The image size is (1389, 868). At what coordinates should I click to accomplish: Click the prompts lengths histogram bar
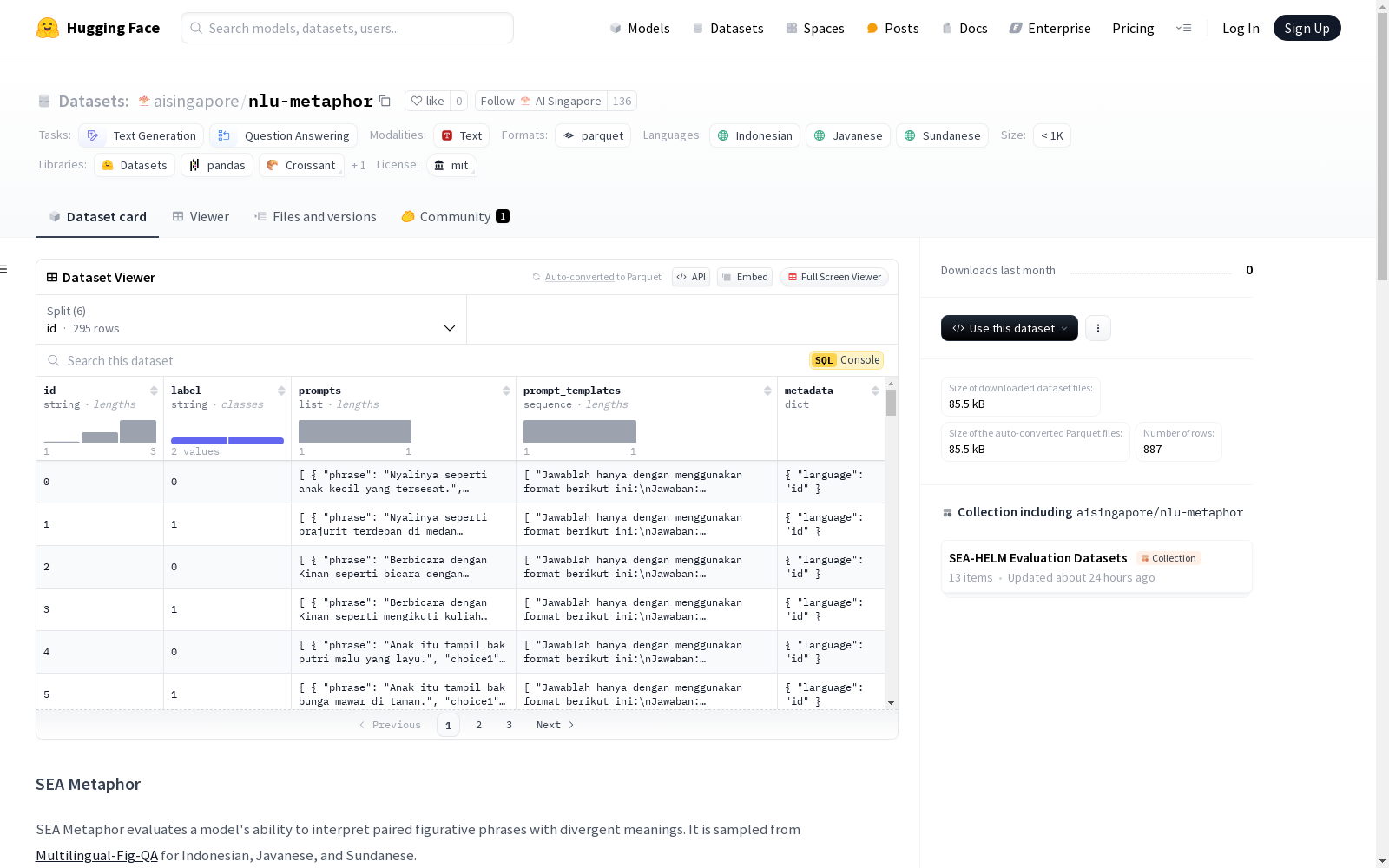coord(355,431)
